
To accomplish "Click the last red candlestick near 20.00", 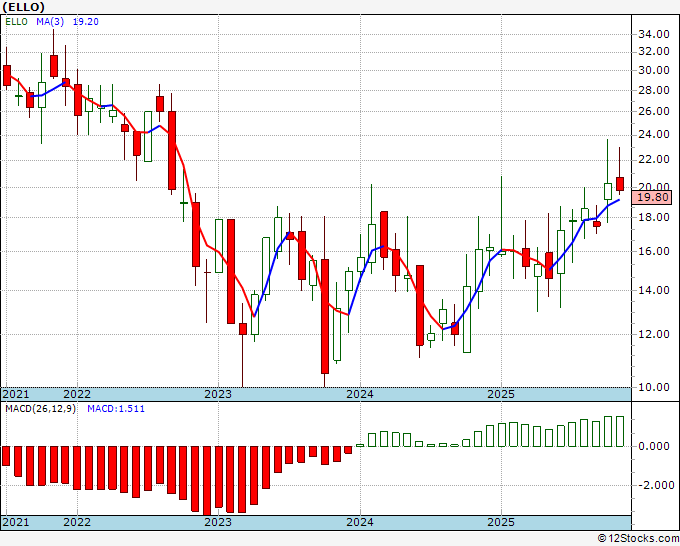I will [620, 184].
